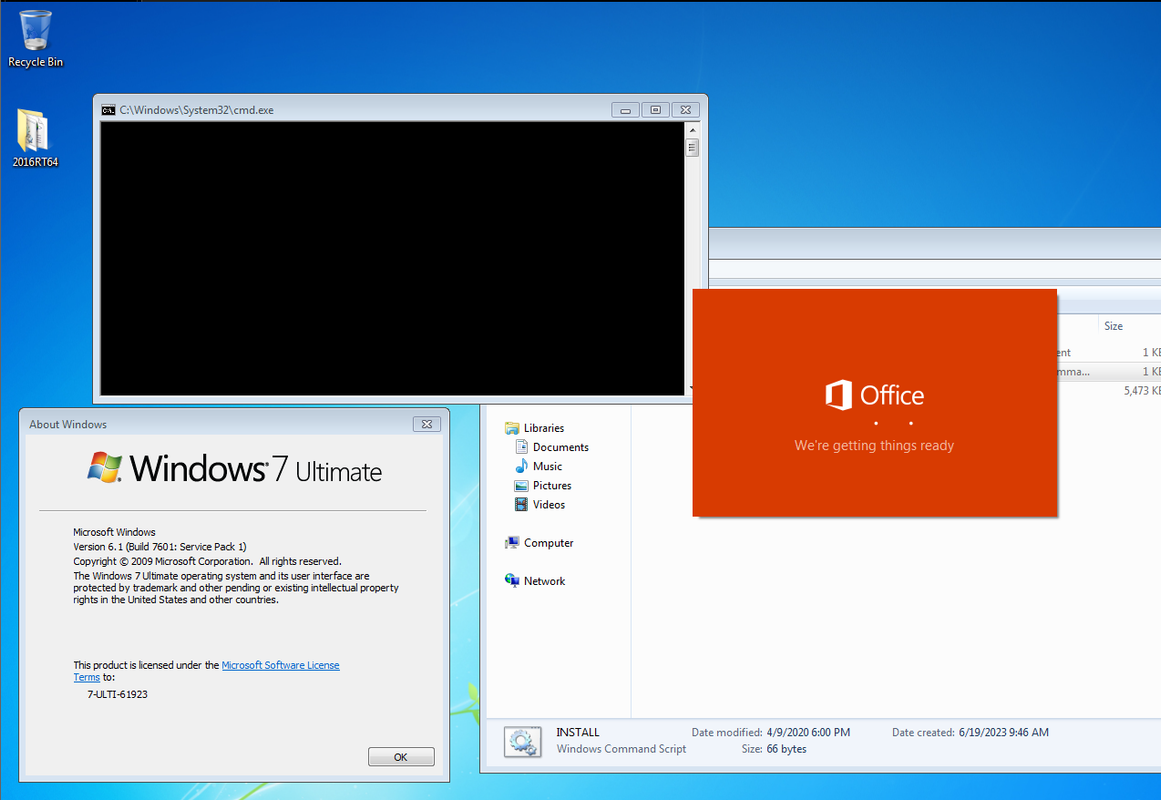
Task: Close the cmd.exe window
Action: pos(686,110)
